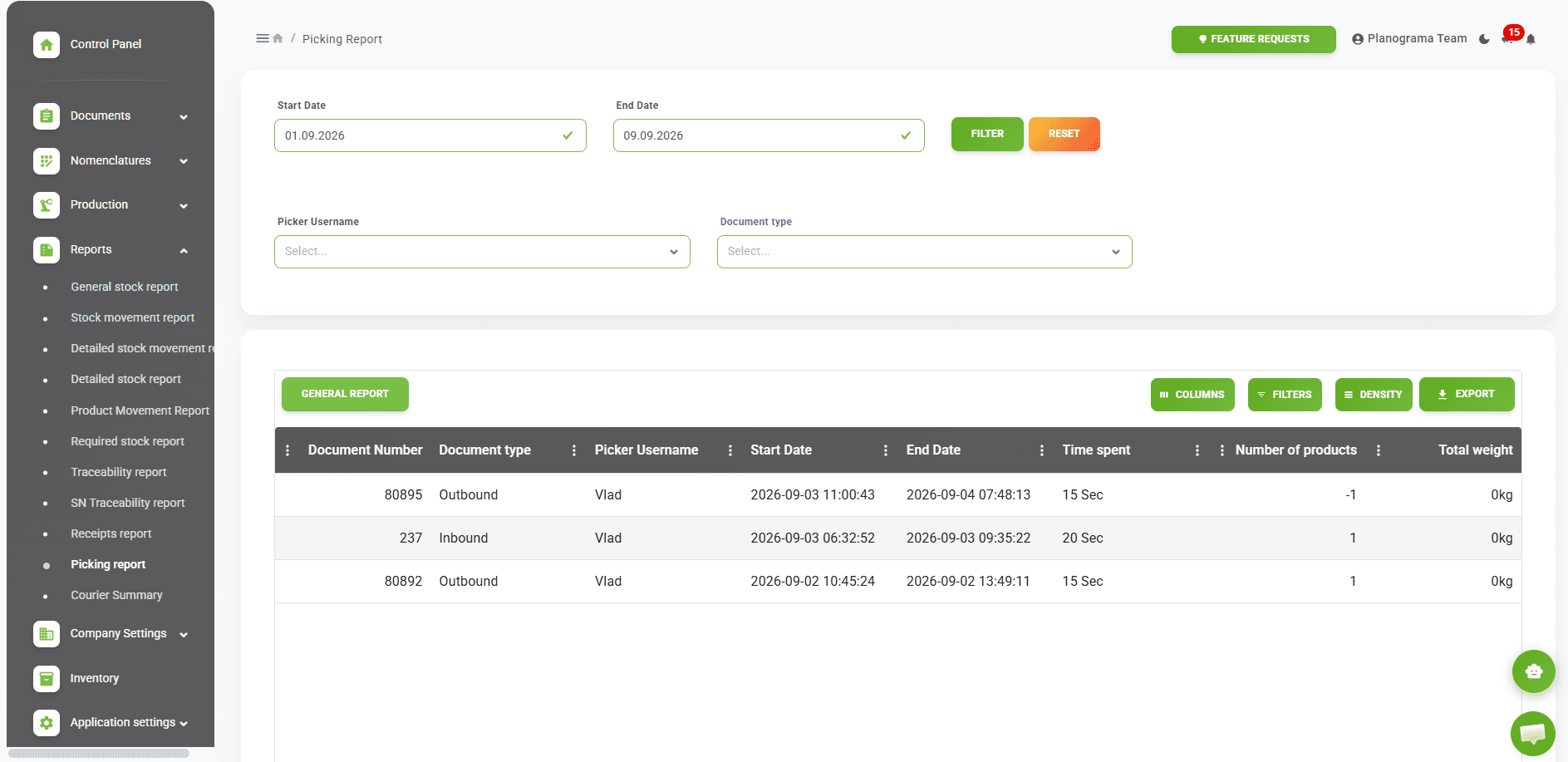Click the Documents clipboard icon
This screenshot has height=762, width=1568.
tap(47, 116)
